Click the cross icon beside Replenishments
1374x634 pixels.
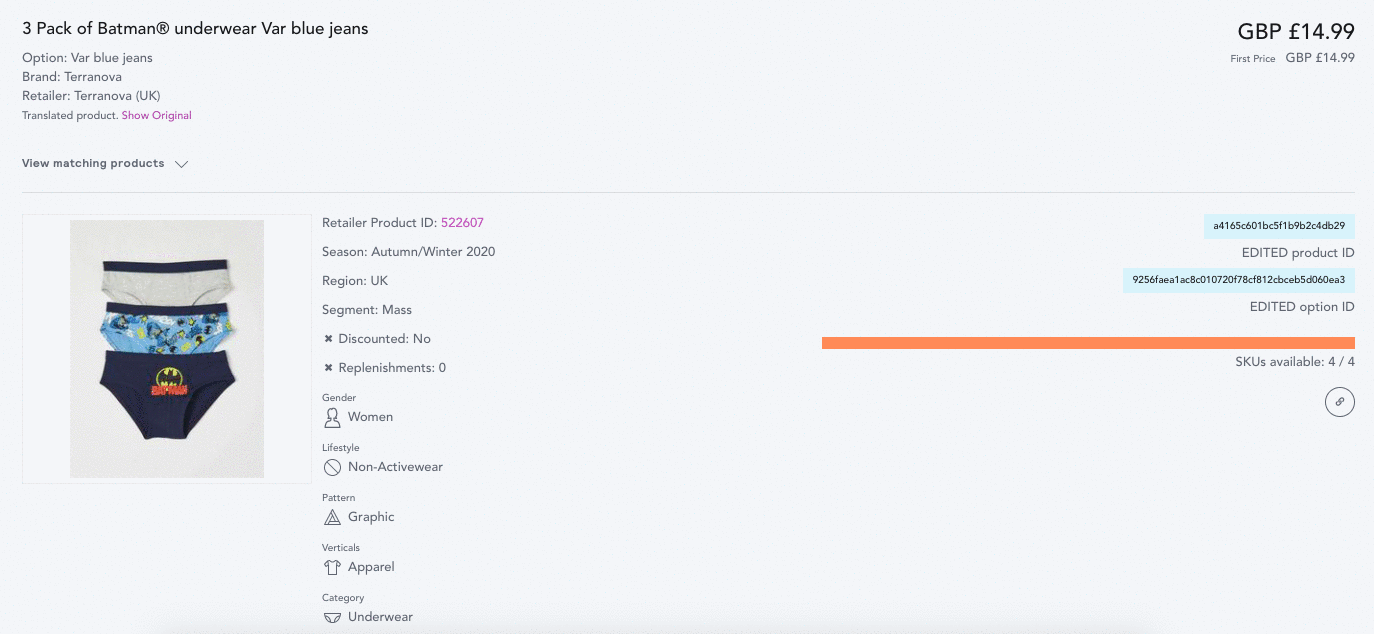tap(328, 368)
